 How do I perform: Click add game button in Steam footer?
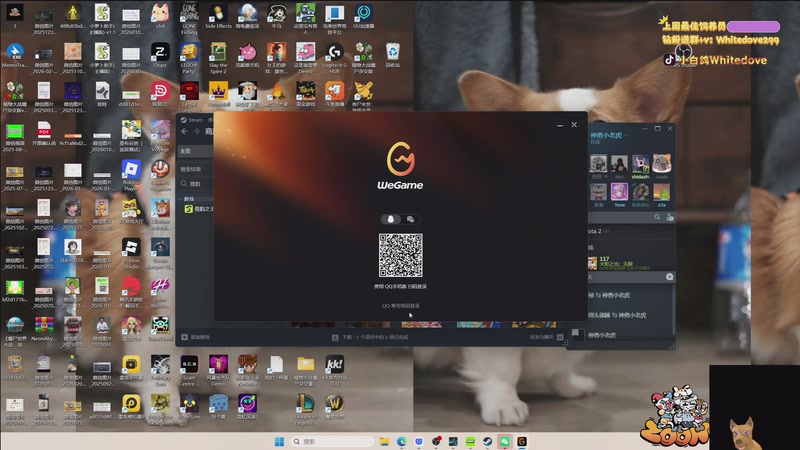point(195,337)
